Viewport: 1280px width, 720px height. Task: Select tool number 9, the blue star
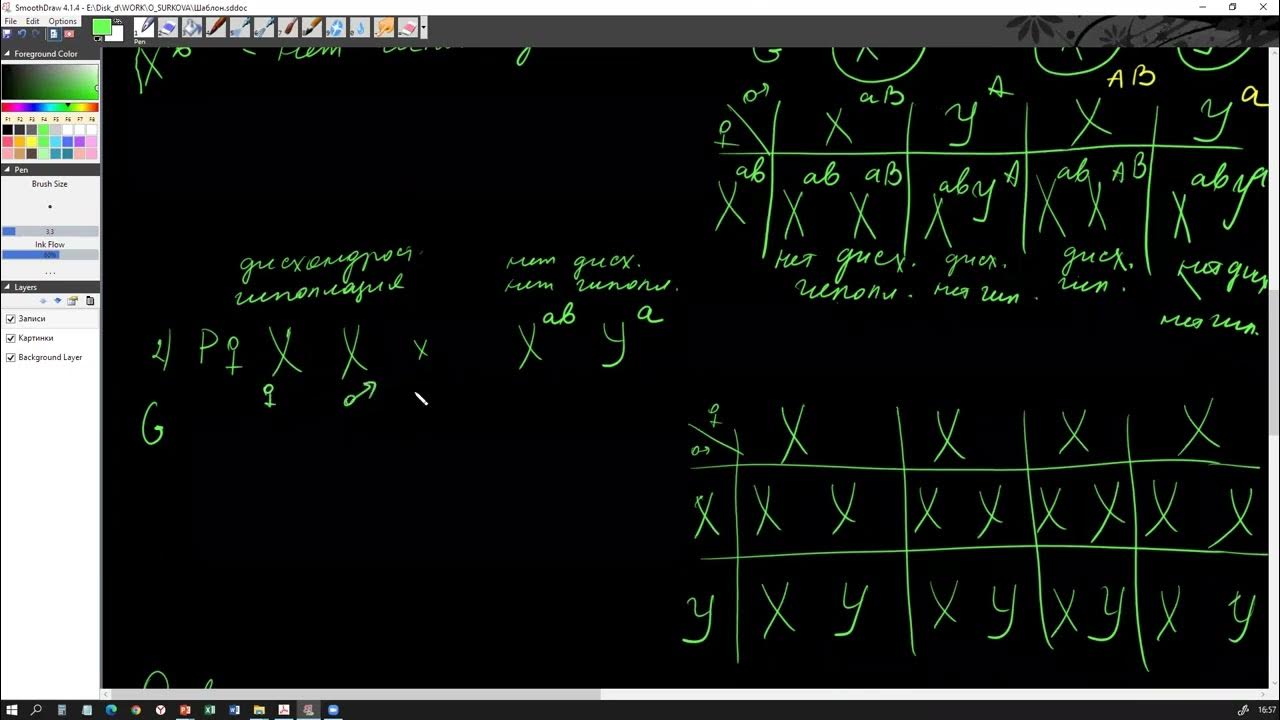pos(336,27)
